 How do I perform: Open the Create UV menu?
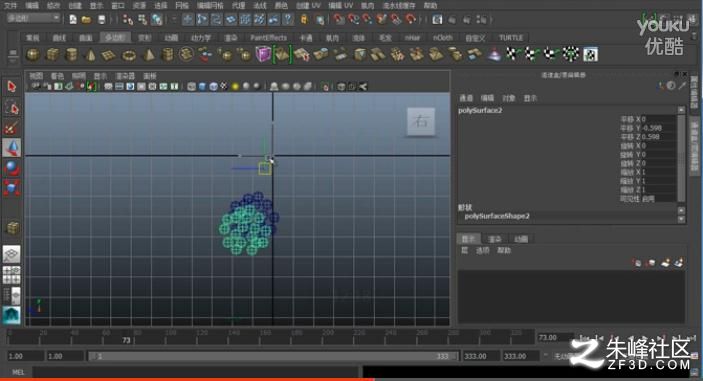pyautogui.click(x=308, y=5)
